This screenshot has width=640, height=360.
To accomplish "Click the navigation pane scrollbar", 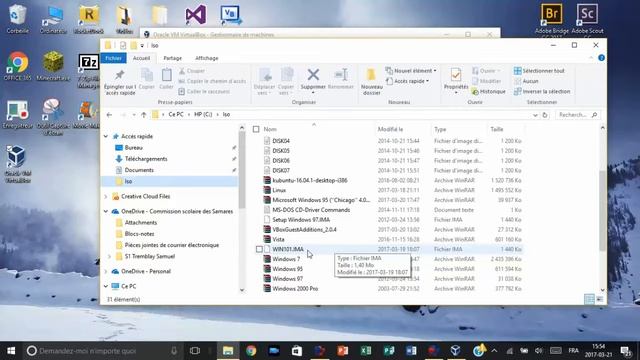I will tap(242, 169).
